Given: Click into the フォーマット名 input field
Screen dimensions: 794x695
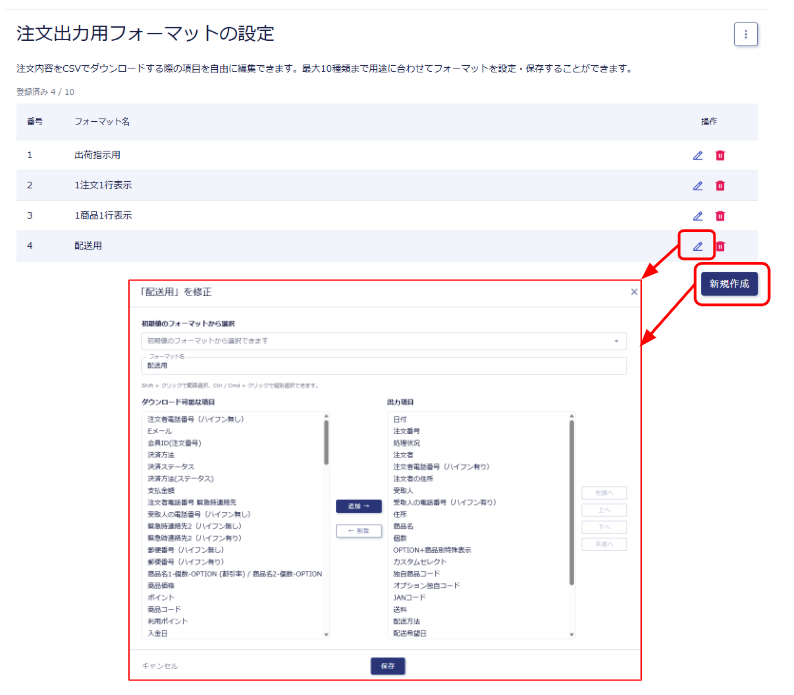Looking at the screenshot, I should pyautogui.click(x=384, y=366).
